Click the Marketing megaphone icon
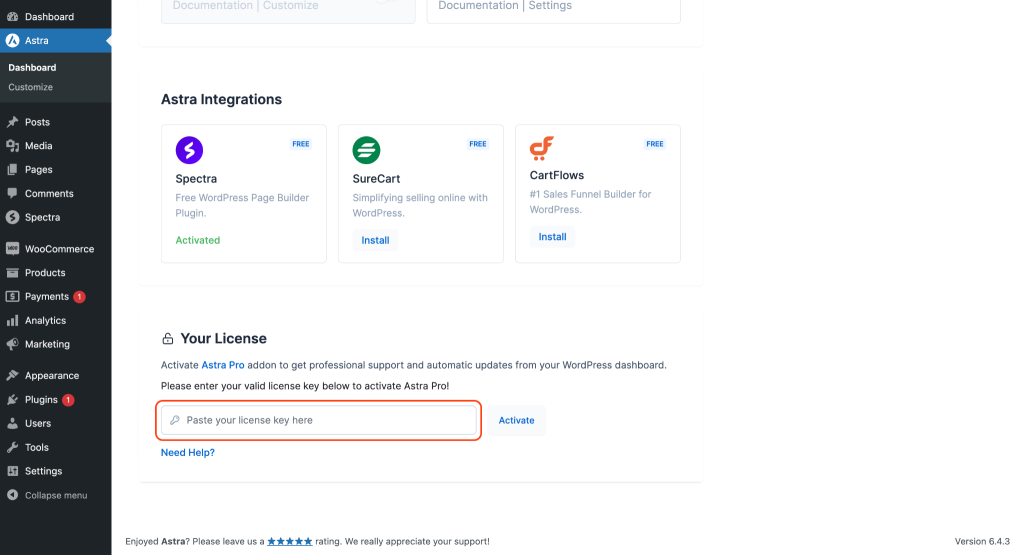Screen dimensions: 1024x555 click(x=12, y=344)
